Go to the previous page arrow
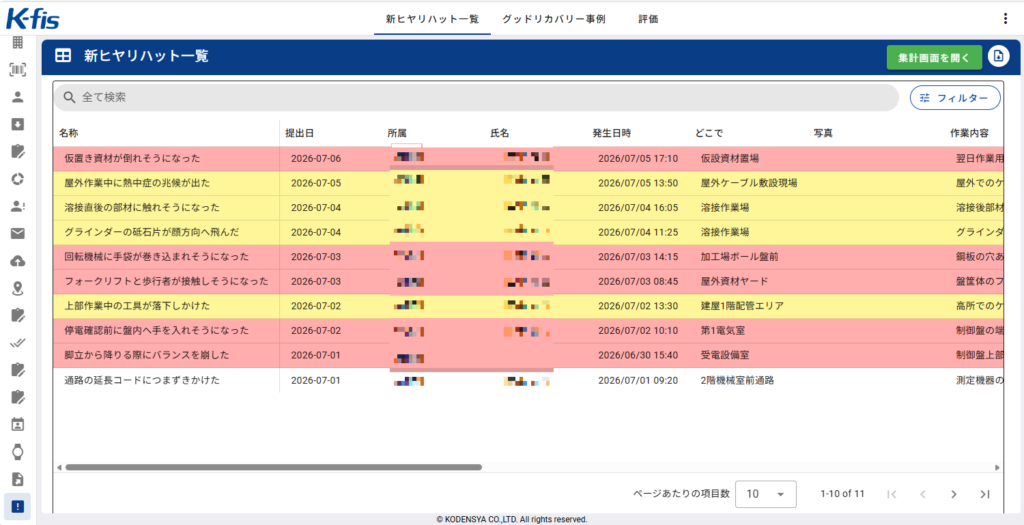 [923, 494]
